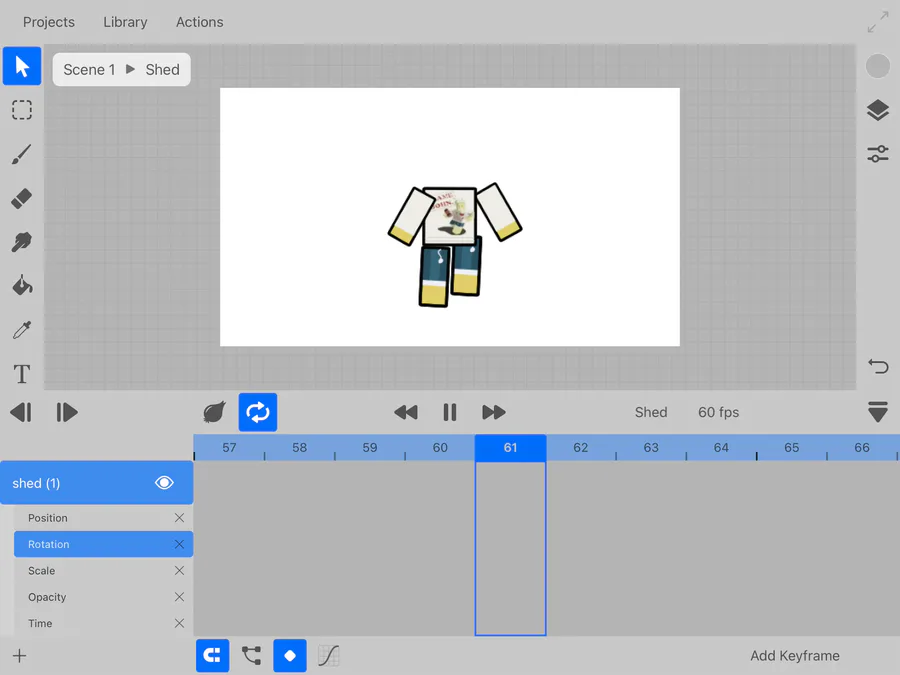Jump to frame 64 on timeline
This screenshot has height=675, width=900.
(721, 448)
